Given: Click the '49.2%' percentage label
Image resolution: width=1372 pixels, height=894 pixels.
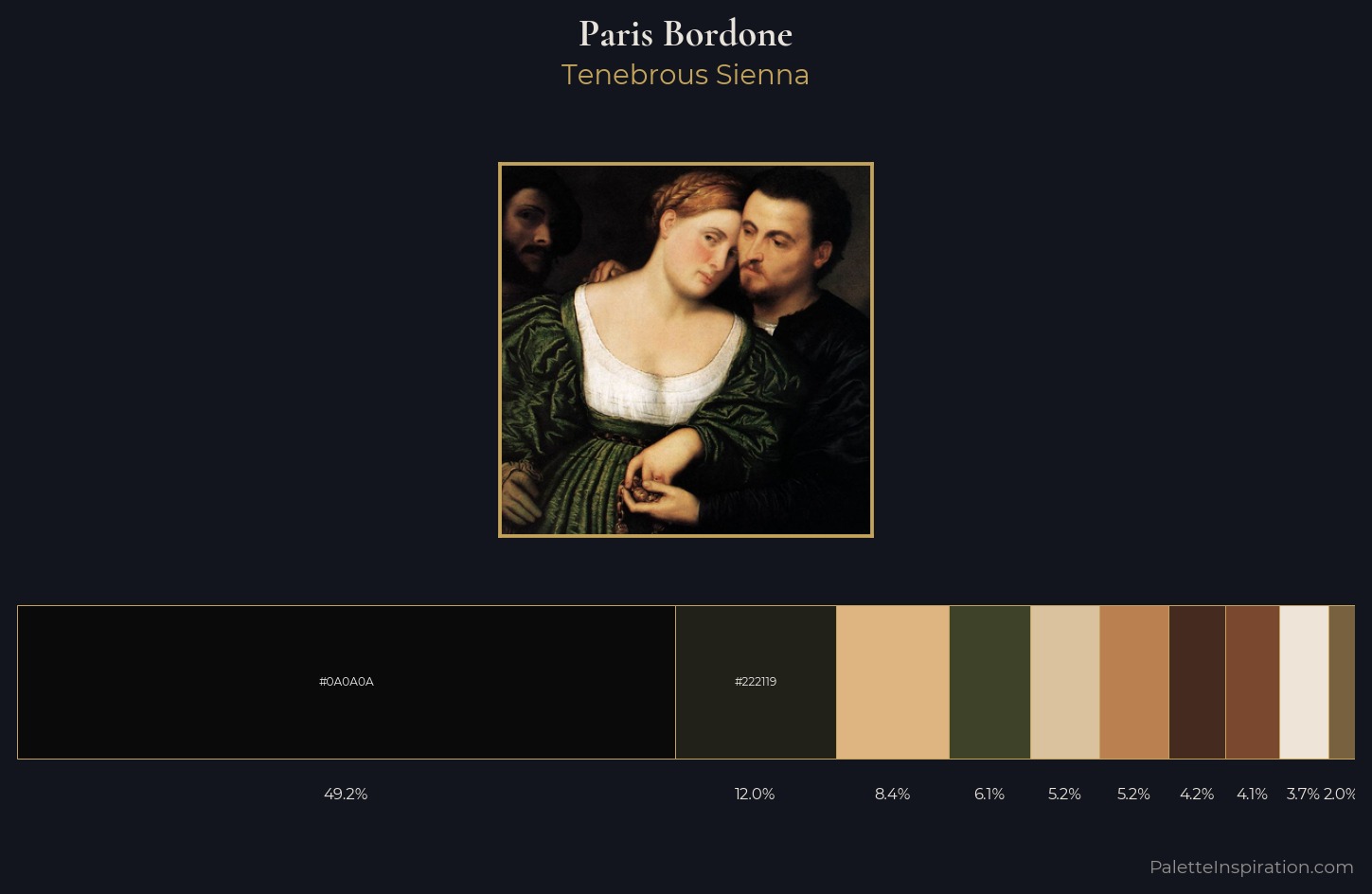Looking at the screenshot, I should 346,794.
